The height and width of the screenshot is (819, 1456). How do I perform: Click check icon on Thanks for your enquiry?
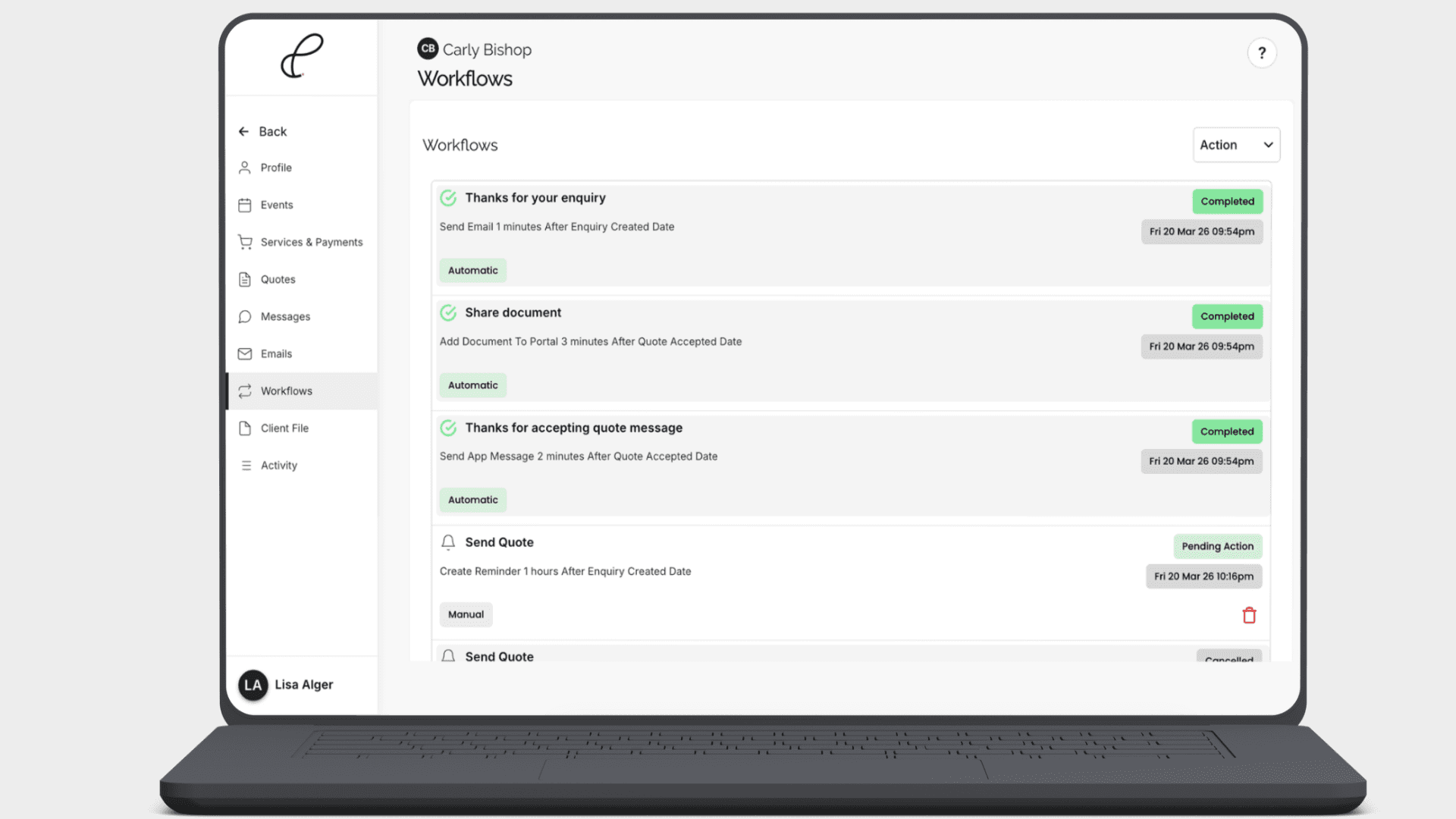tap(448, 198)
